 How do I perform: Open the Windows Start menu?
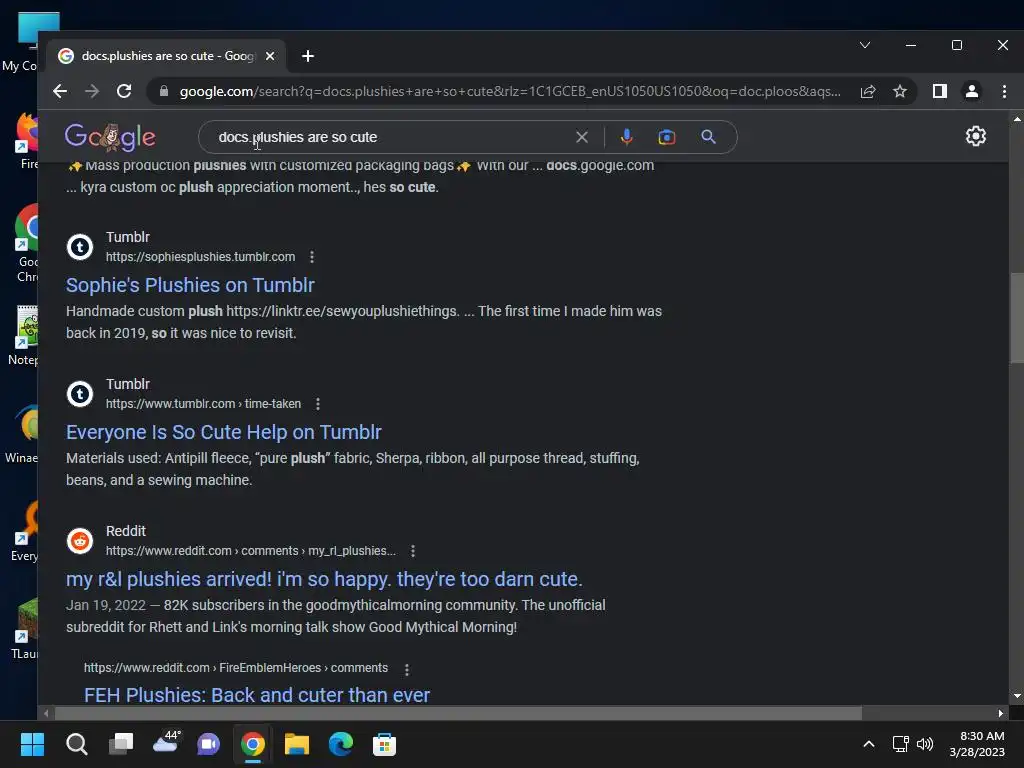tap(33, 744)
